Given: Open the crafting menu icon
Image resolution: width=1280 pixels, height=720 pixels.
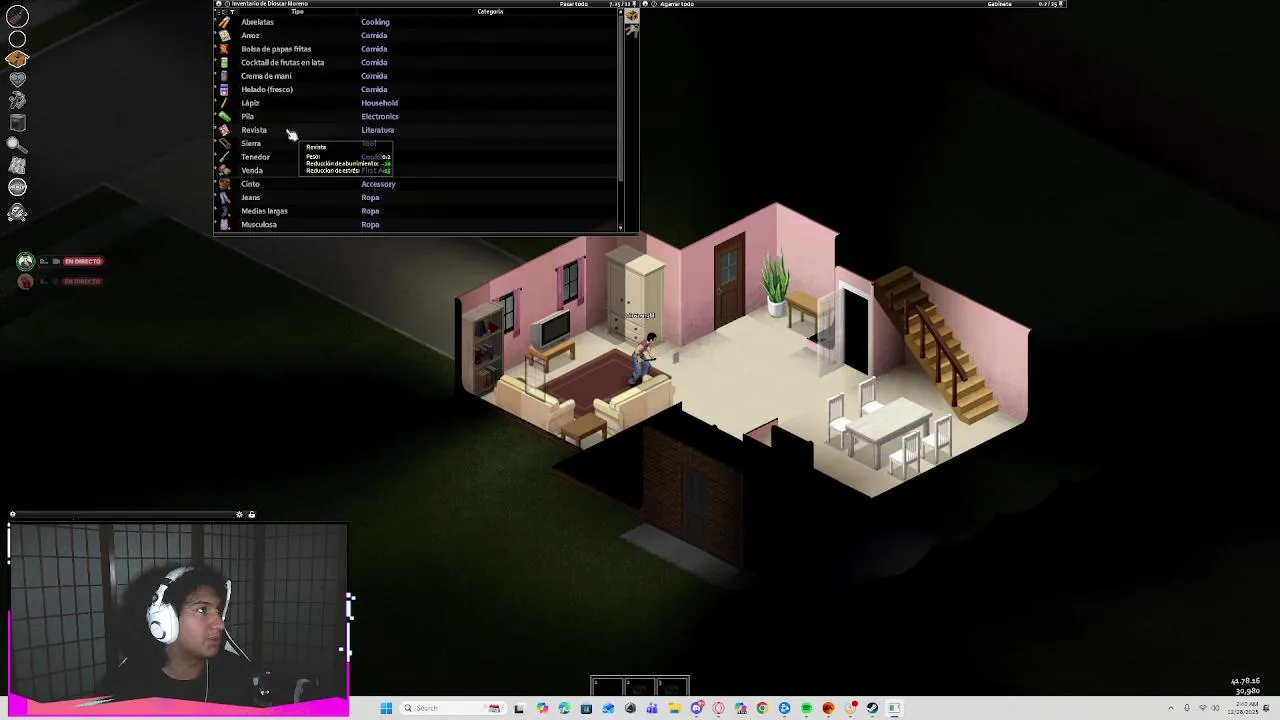Looking at the screenshot, I should (17, 100).
